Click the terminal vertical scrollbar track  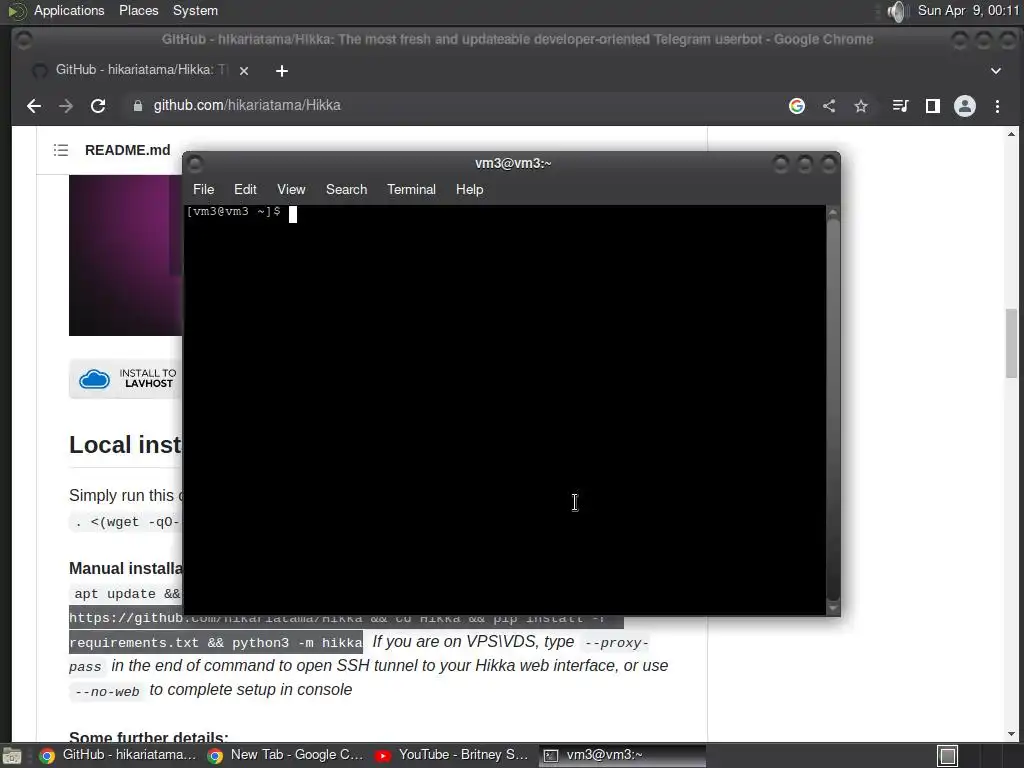click(x=833, y=409)
